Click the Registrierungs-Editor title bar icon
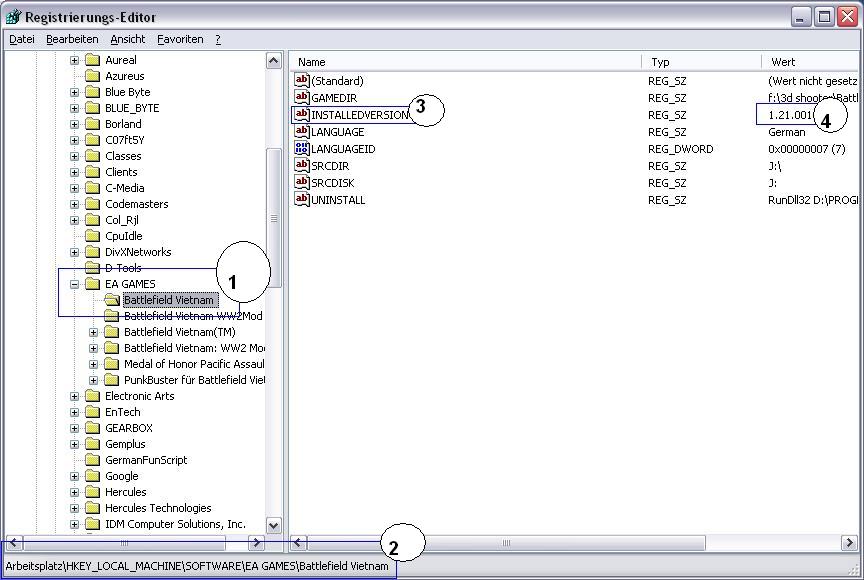 click(13, 17)
